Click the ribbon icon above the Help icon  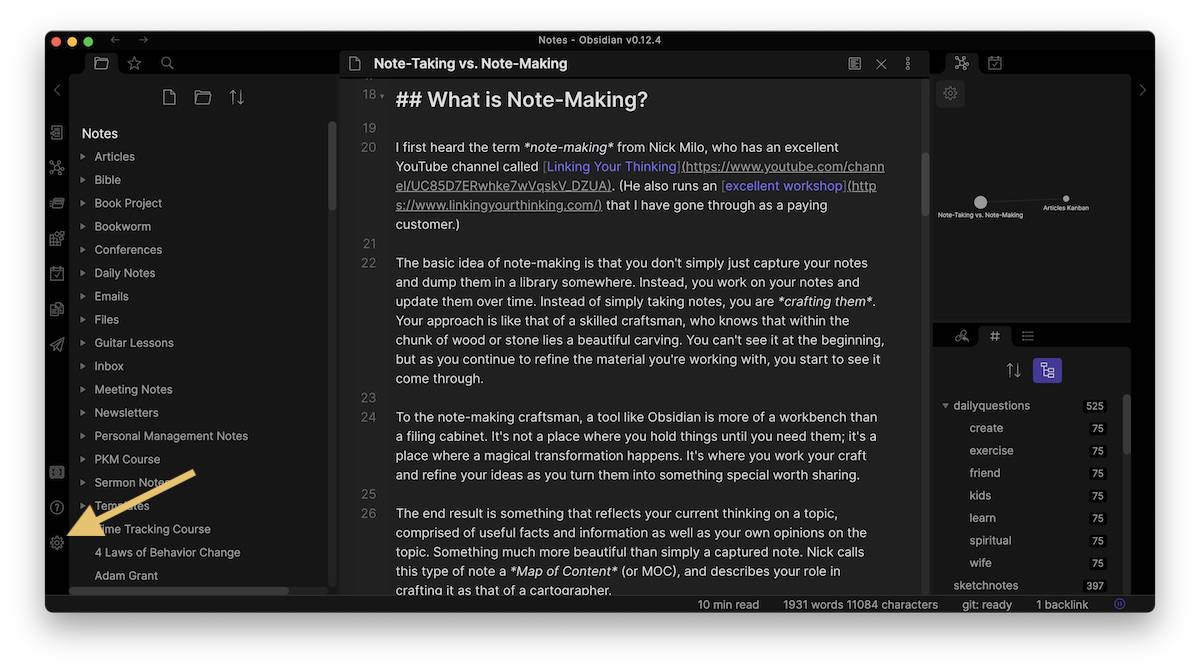click(57, 472)
